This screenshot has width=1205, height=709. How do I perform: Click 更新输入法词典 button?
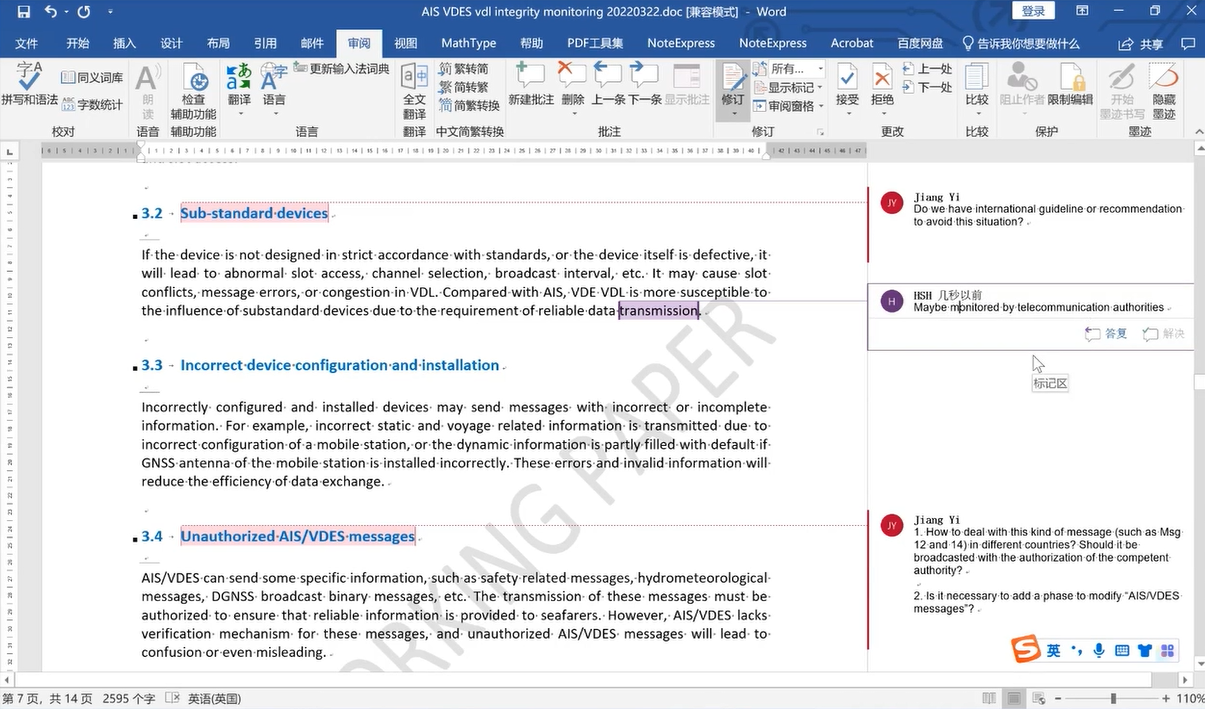pos(342,69)
